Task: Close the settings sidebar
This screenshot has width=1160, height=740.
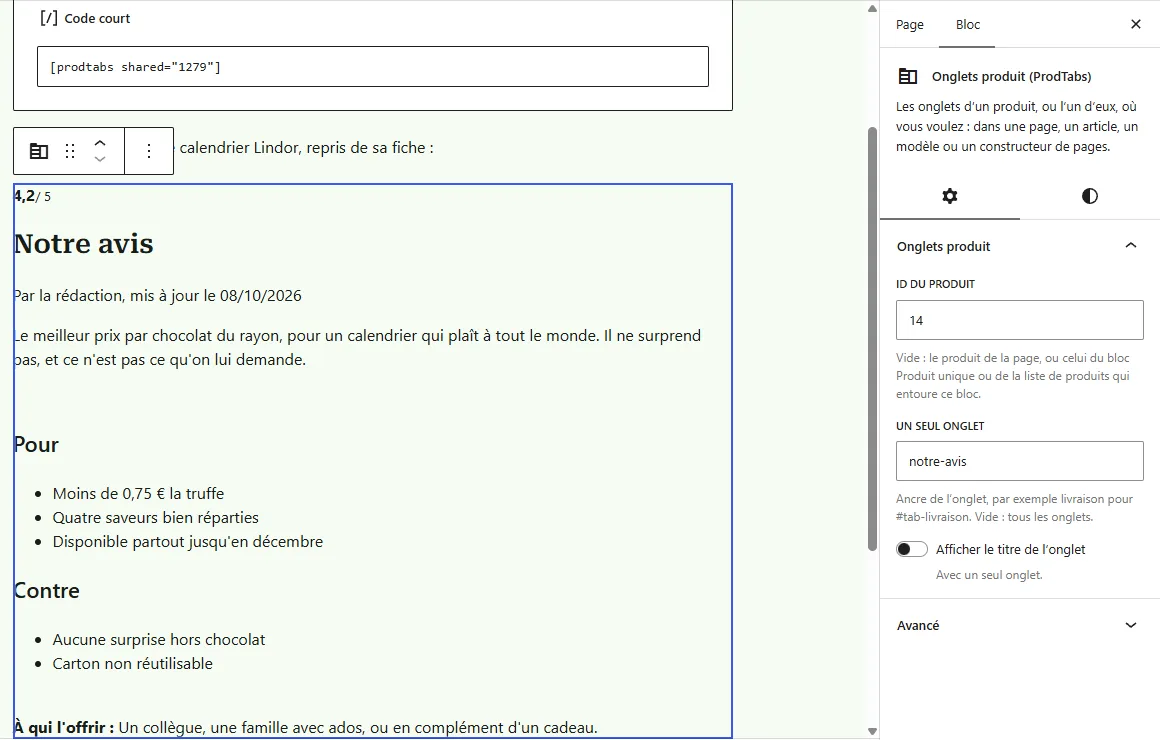Action: pyautogui.click(x=1136, y=24)
